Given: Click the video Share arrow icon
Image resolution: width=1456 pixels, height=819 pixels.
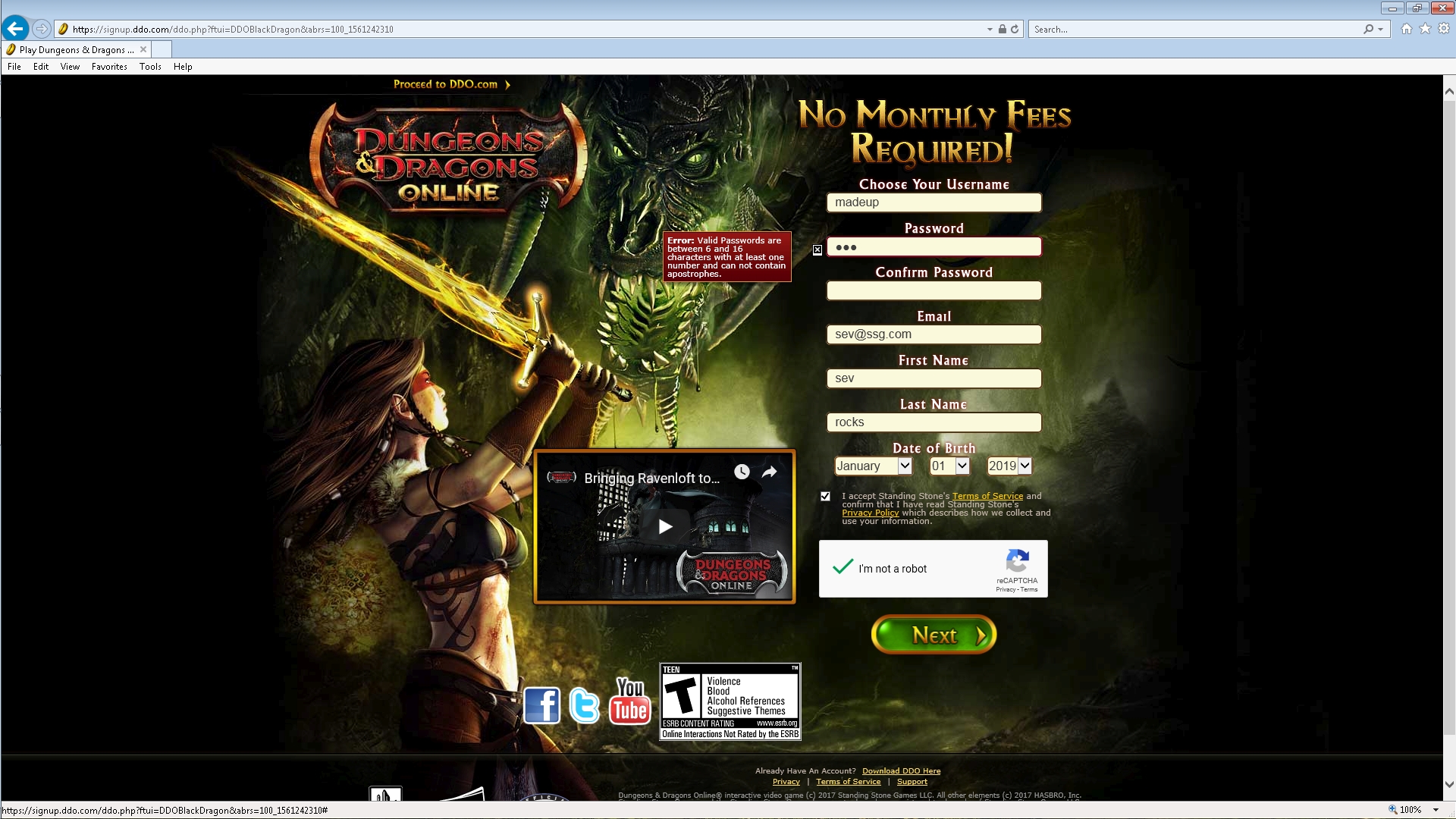Looking at the screenshot, I should pos(770,472).
